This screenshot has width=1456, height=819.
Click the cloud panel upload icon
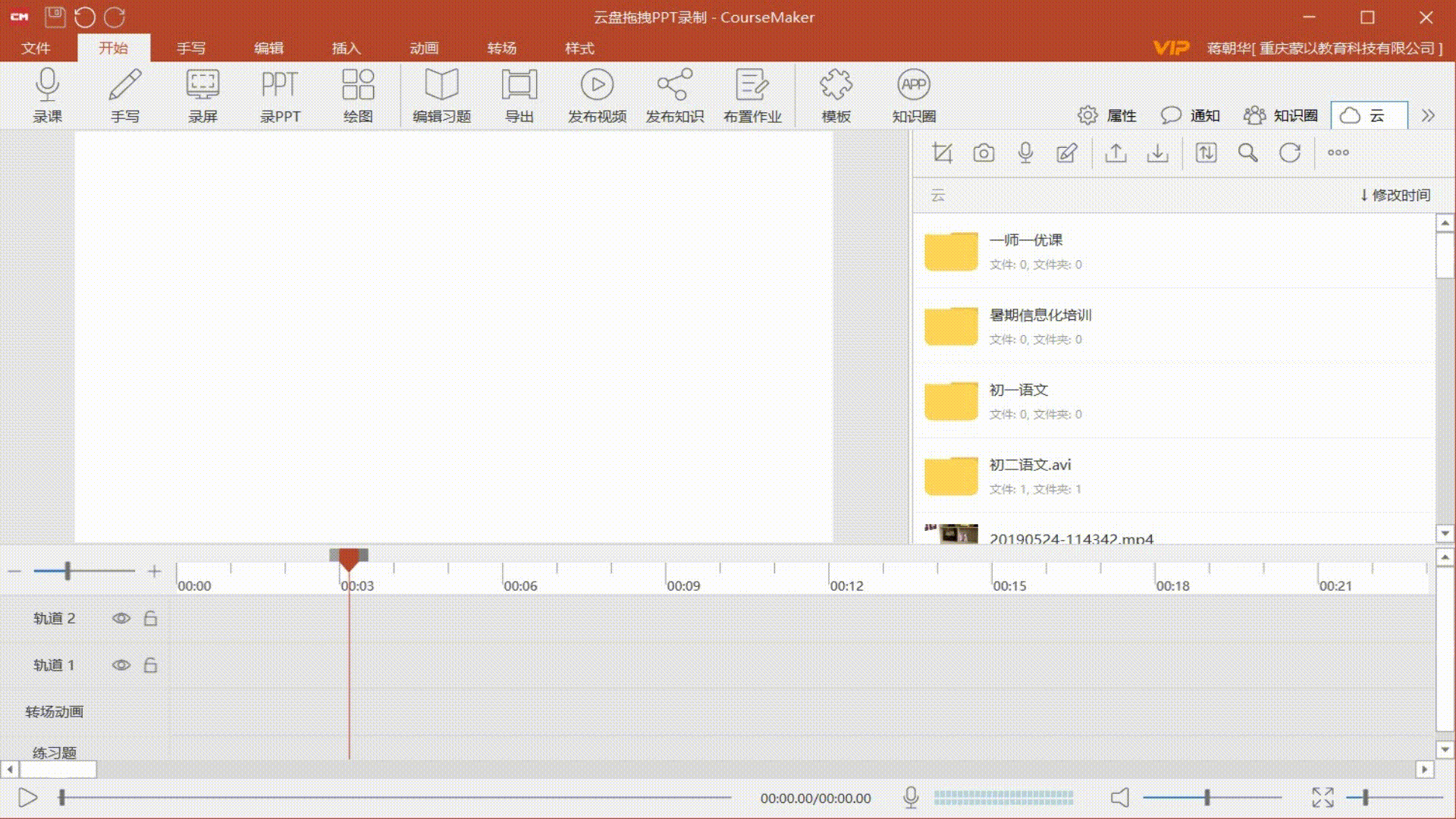[1116, 153]
